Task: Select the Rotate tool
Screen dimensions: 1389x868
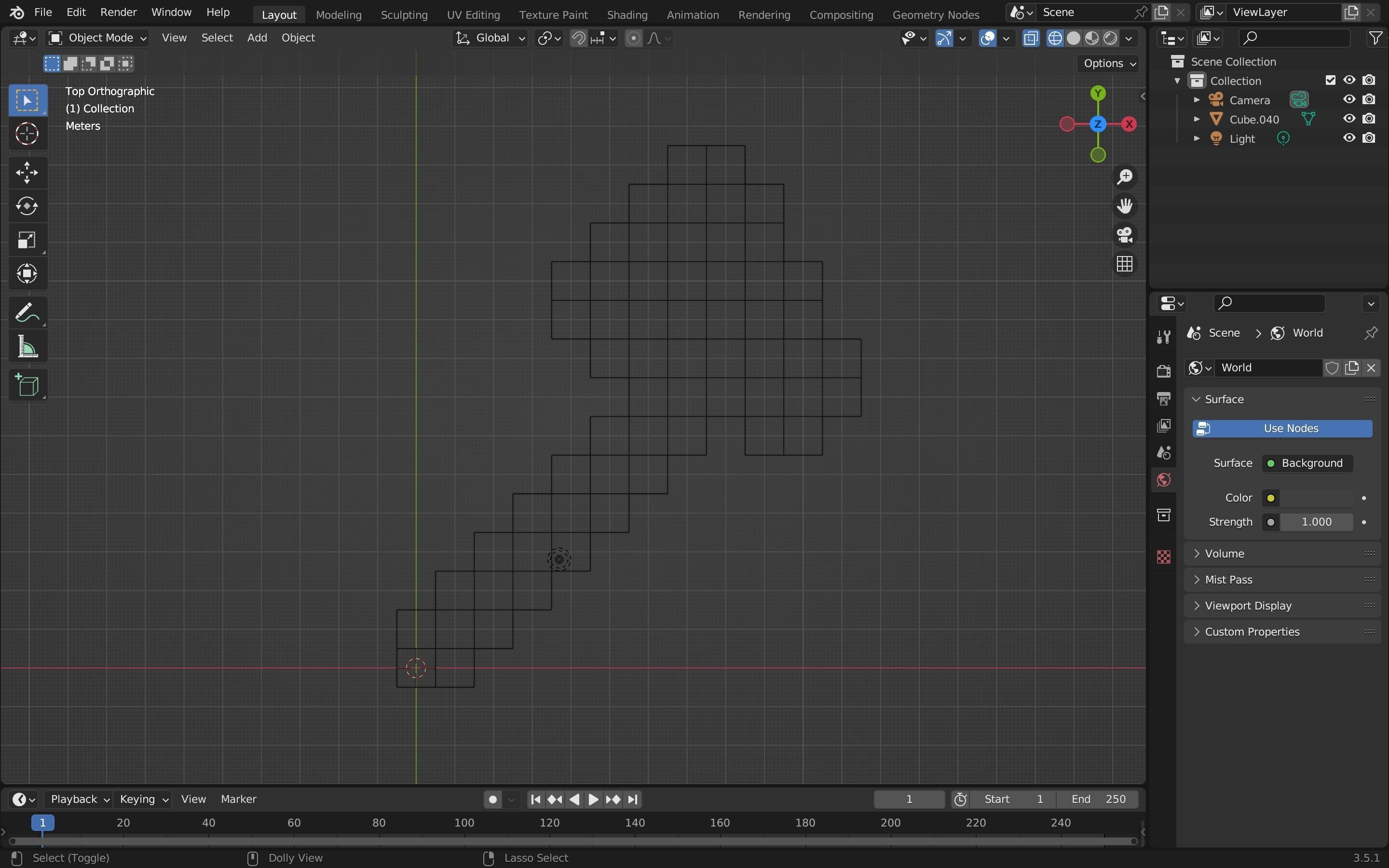Action: coord(27,205)
